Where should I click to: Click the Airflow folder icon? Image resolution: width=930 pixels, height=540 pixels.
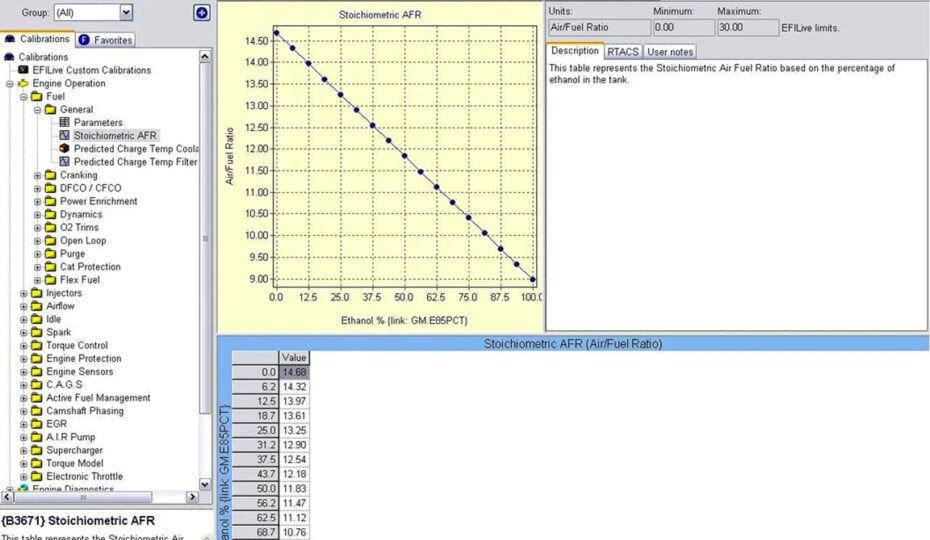click(37, 306)
